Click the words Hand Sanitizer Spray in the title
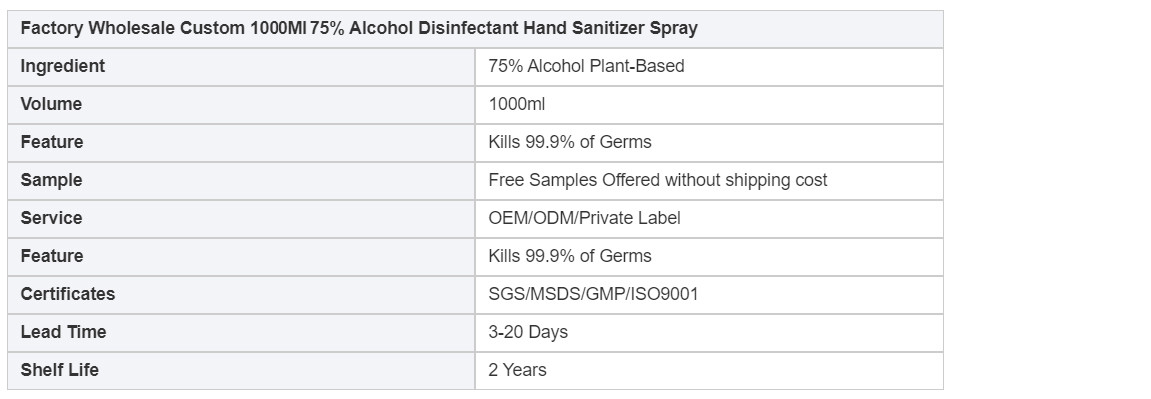 [610, 29]
